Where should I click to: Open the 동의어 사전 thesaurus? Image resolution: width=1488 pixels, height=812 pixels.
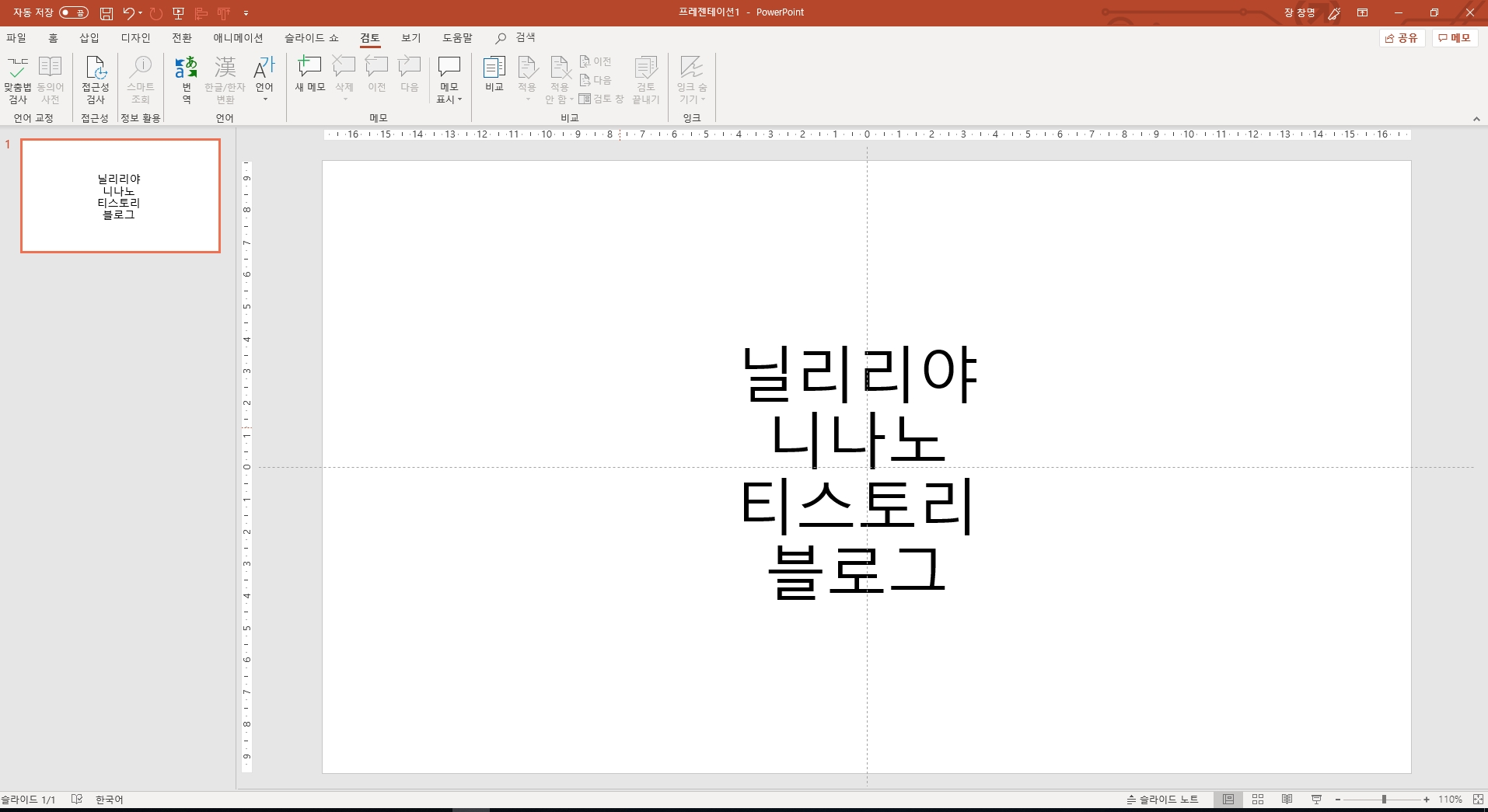click(x=51, y=80)
